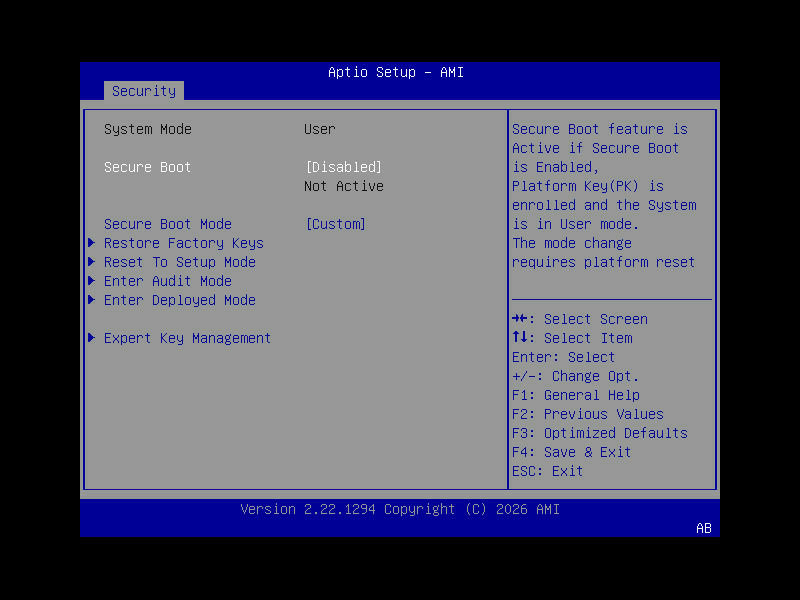Click the F3: Optimized Defaults hint

pos(600,433)
